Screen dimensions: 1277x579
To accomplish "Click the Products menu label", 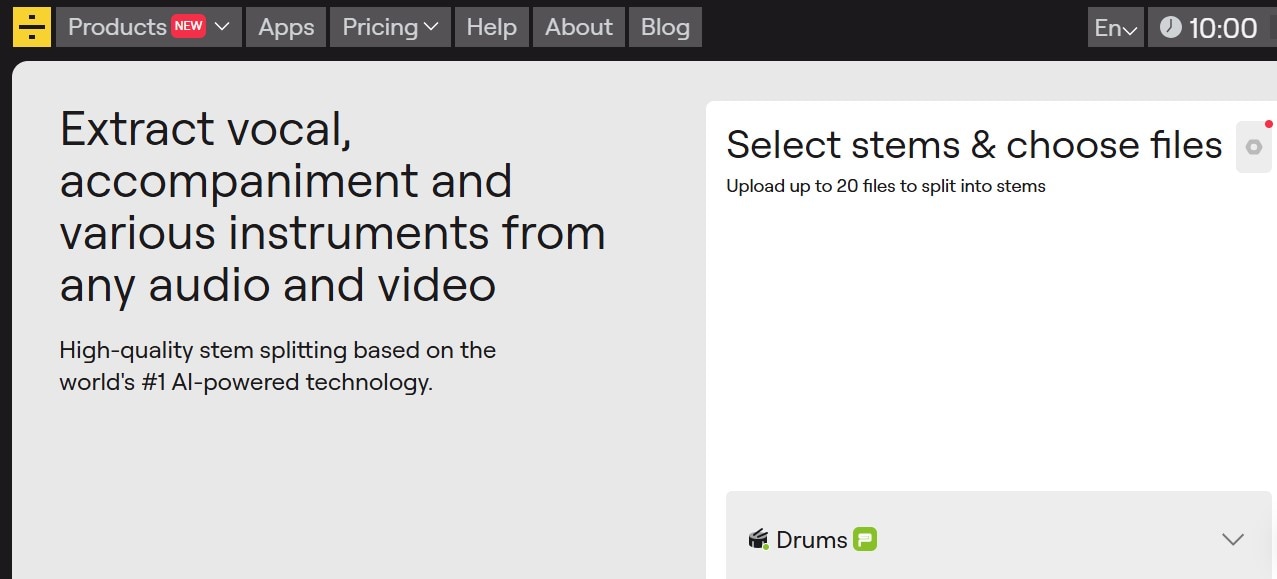I will (117, 27).
